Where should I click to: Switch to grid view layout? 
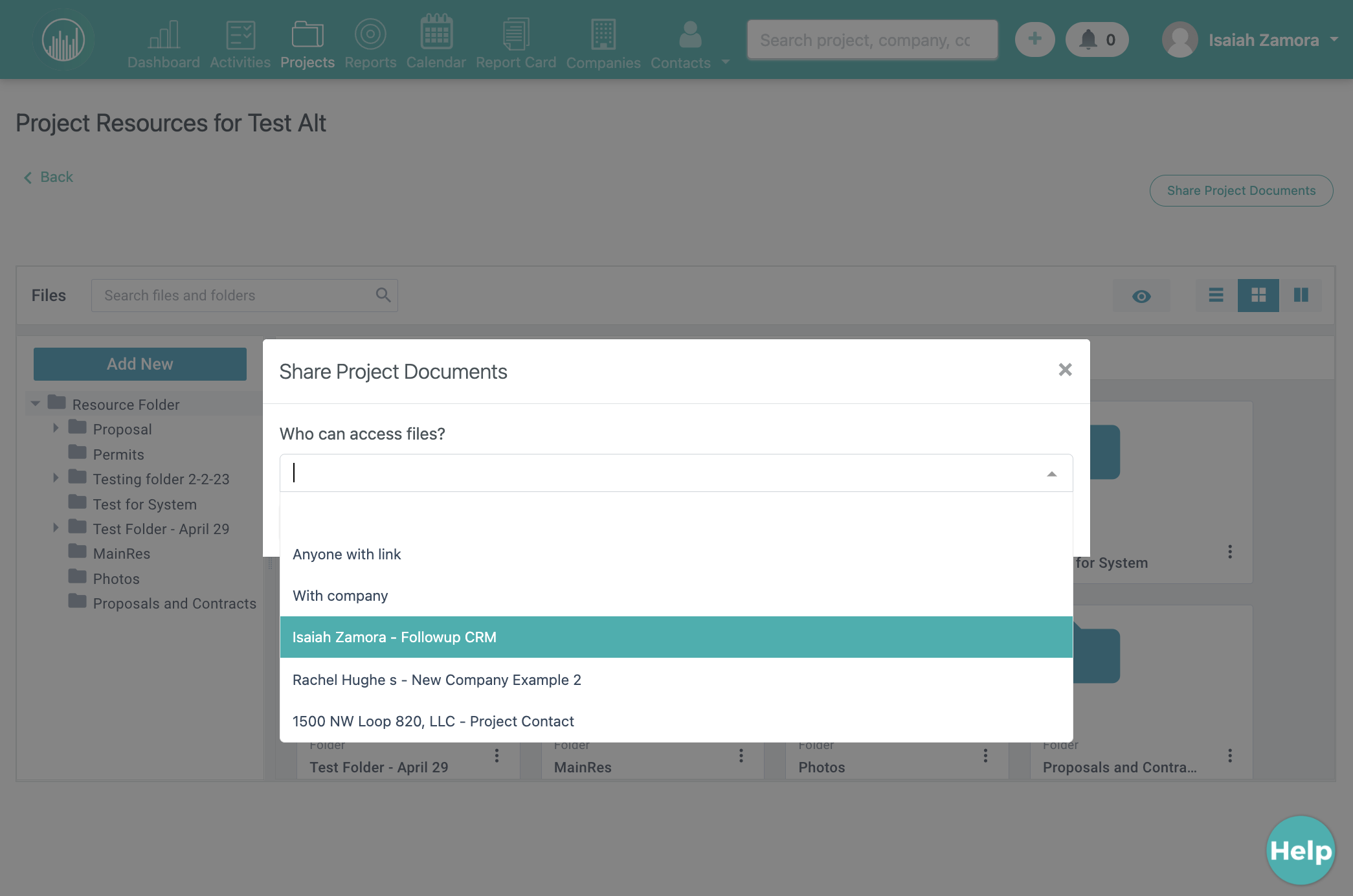[1258, 295]
